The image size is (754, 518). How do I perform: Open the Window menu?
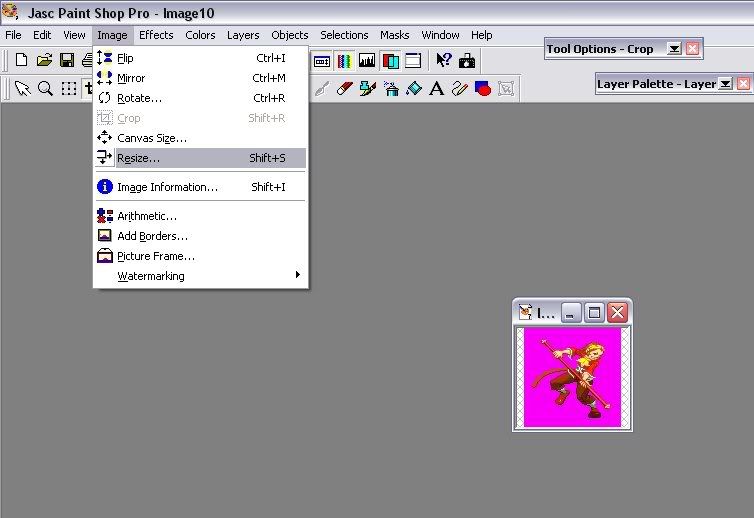click(440, 35)
